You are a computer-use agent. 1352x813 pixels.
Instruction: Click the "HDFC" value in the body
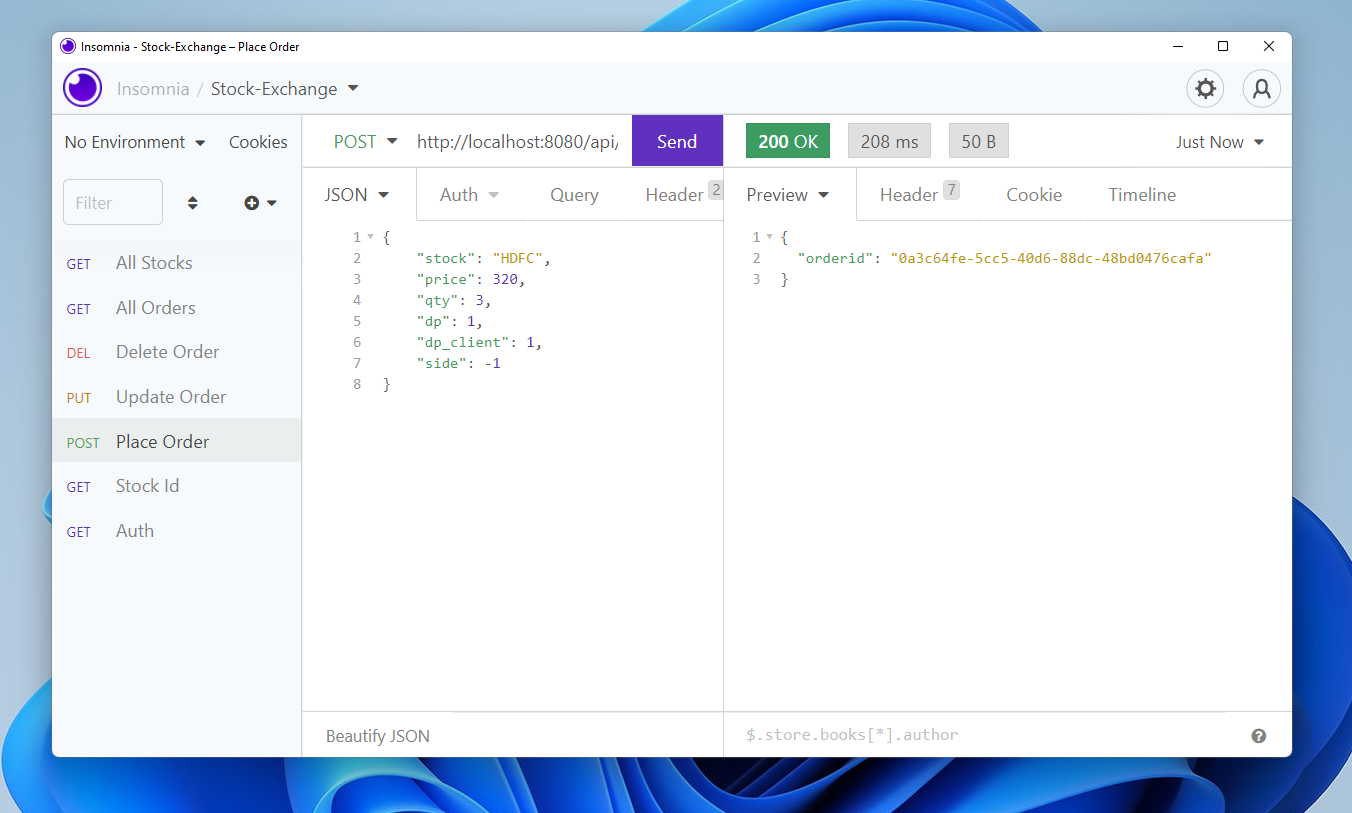coord(517,258)
